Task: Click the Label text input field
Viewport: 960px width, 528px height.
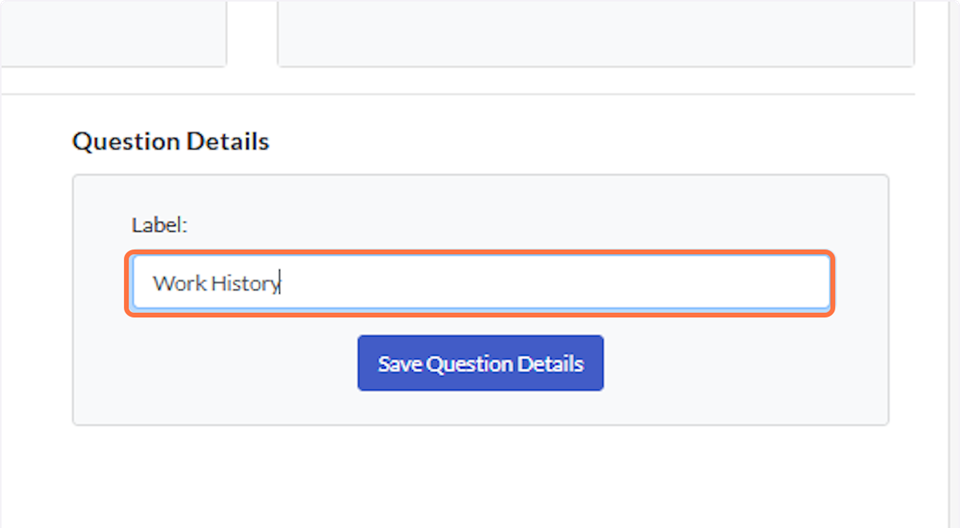Action: [480, 283]
